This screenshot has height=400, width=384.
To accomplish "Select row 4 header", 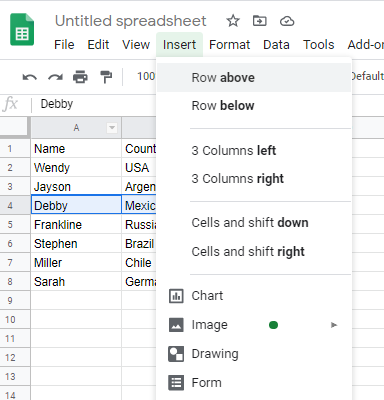I will coord(15,205).
